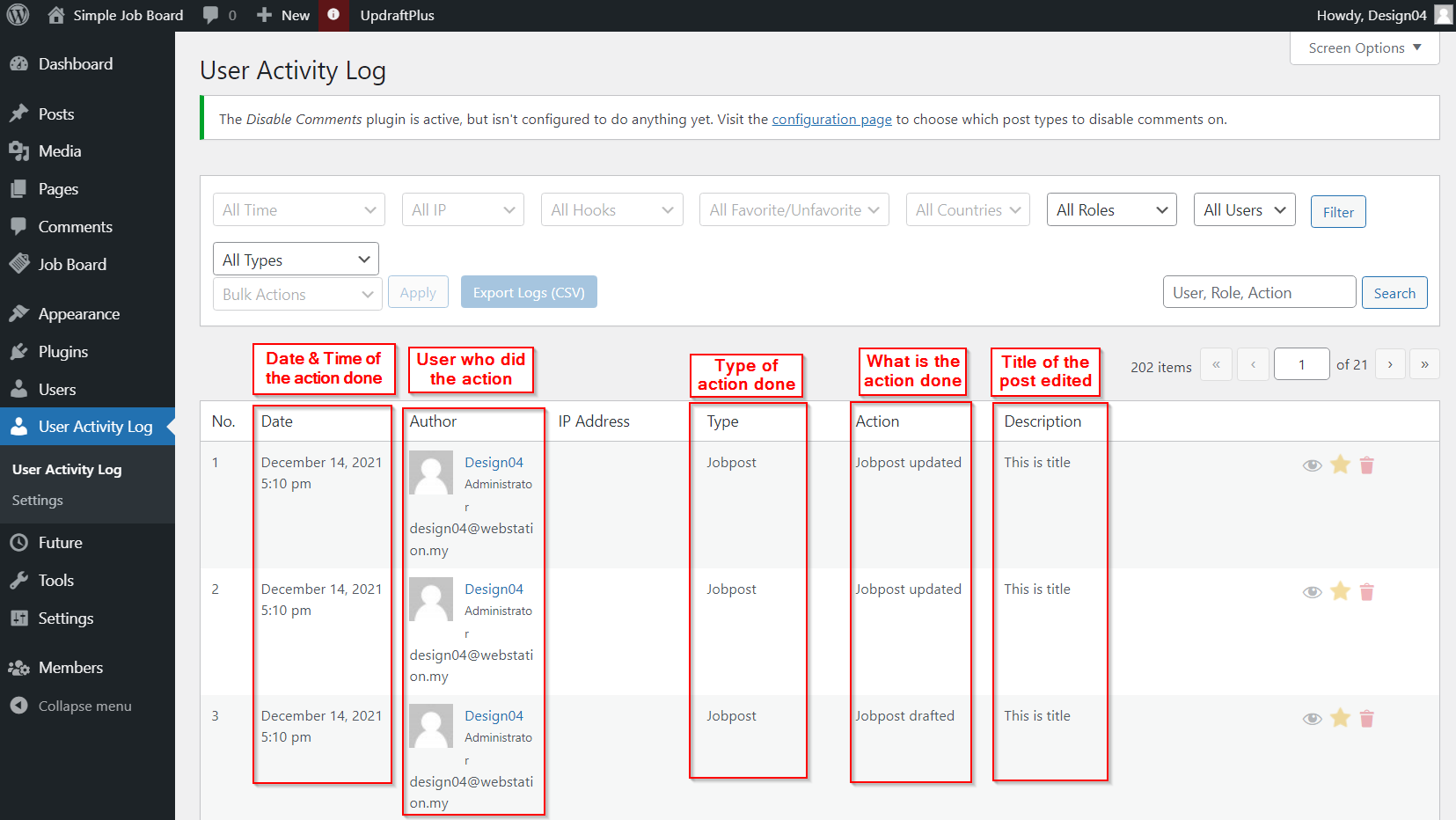Click the Future clock icon
This screenshot has height=820, width=1456.
coord(19,543)
